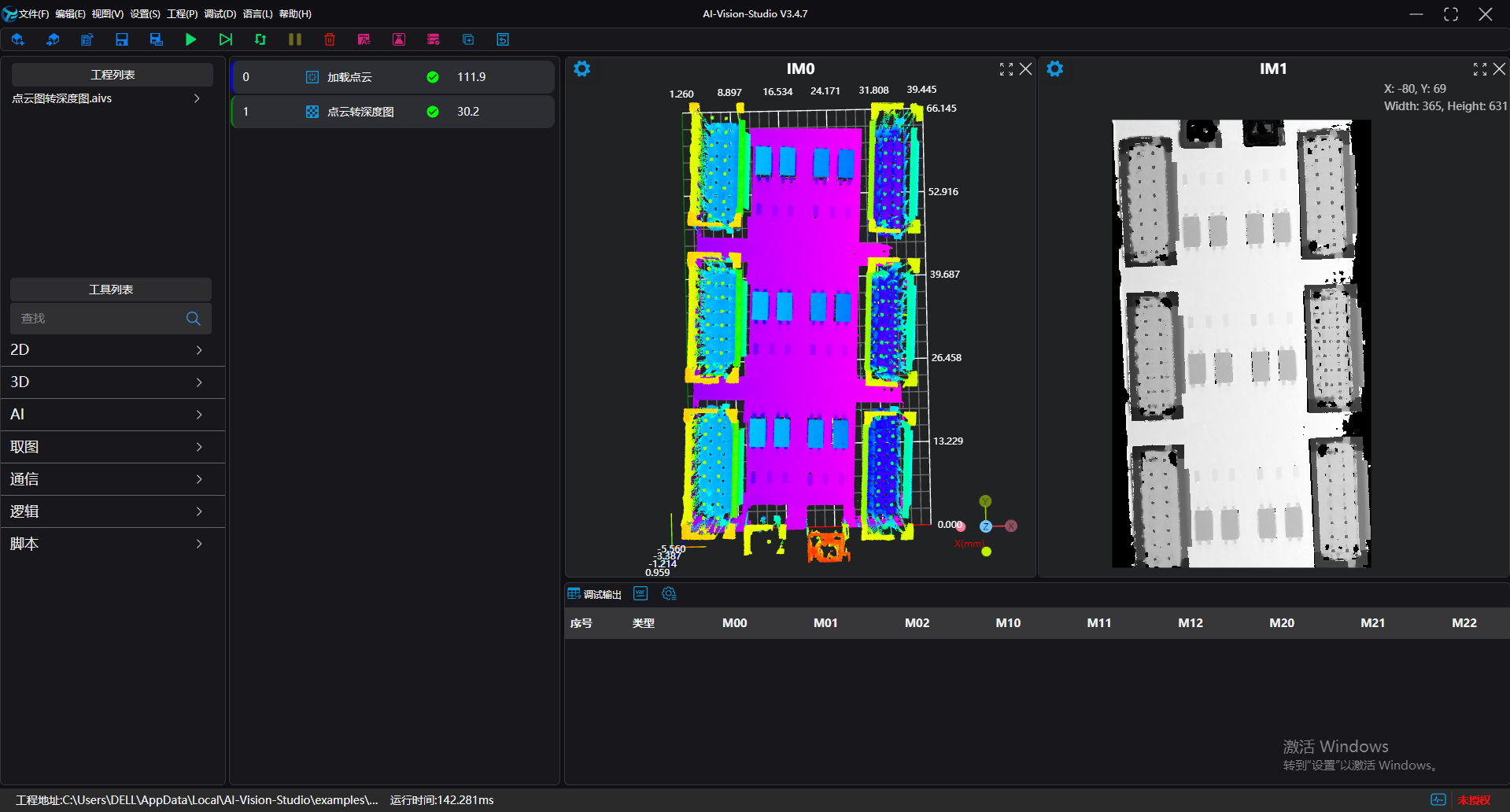Click the pink flask toolbar icon
This screenshot has width=1510, height=812.
pos(399,39)
